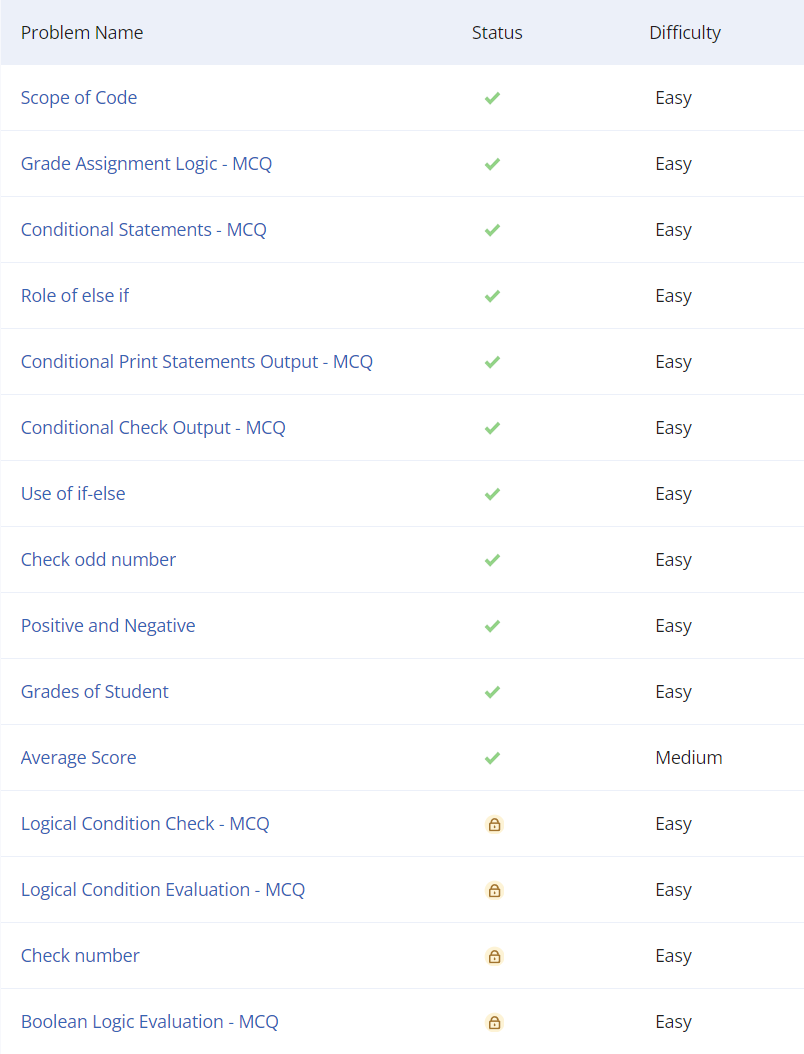The height and width of the screenshot is (1054, 804).
Task: Open Grade Assignment Logic - MCQ
Action: click(x=146, y=163)
